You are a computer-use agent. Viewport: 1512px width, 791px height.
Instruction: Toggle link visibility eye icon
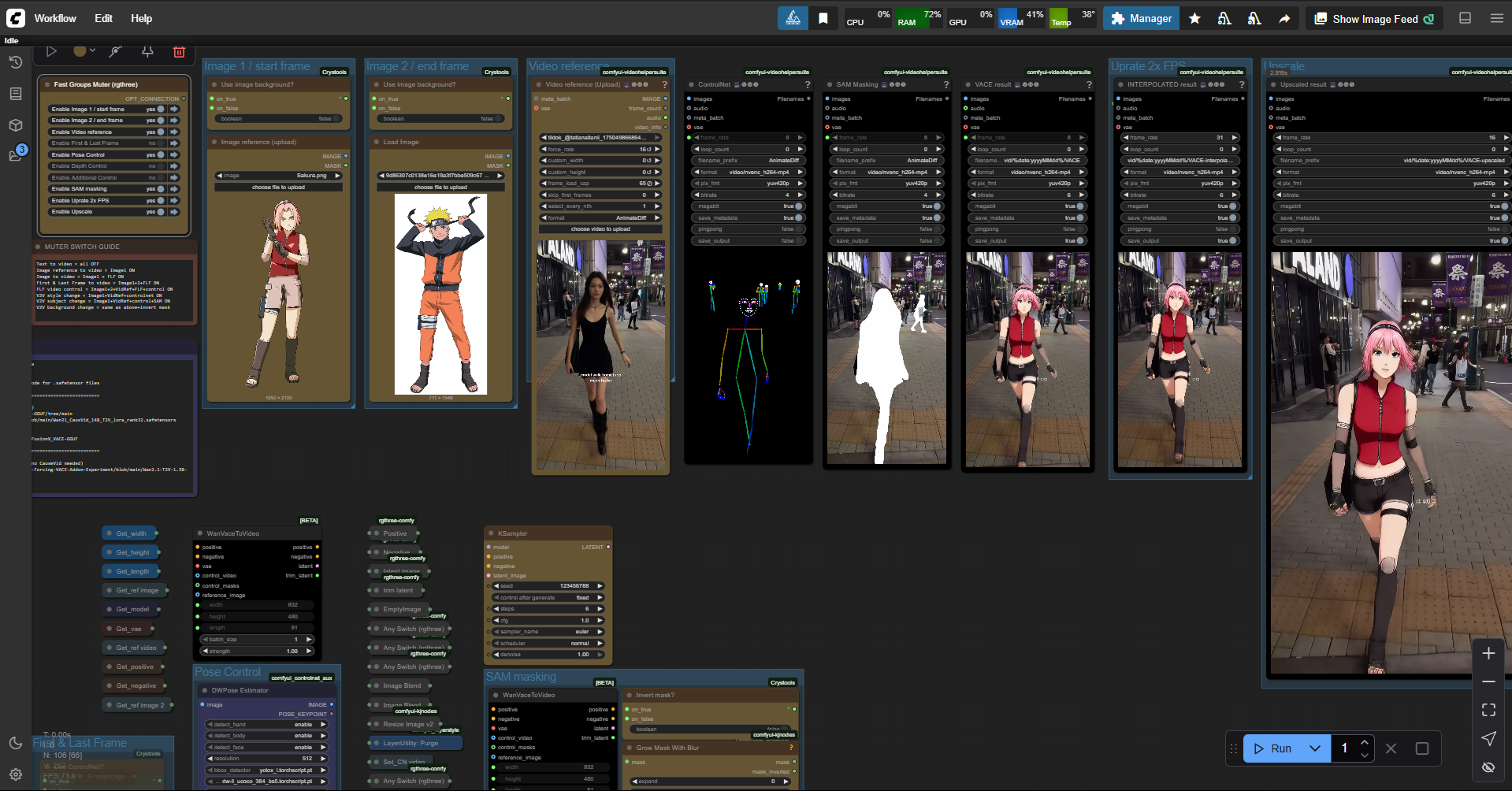tap(1488, 767)
